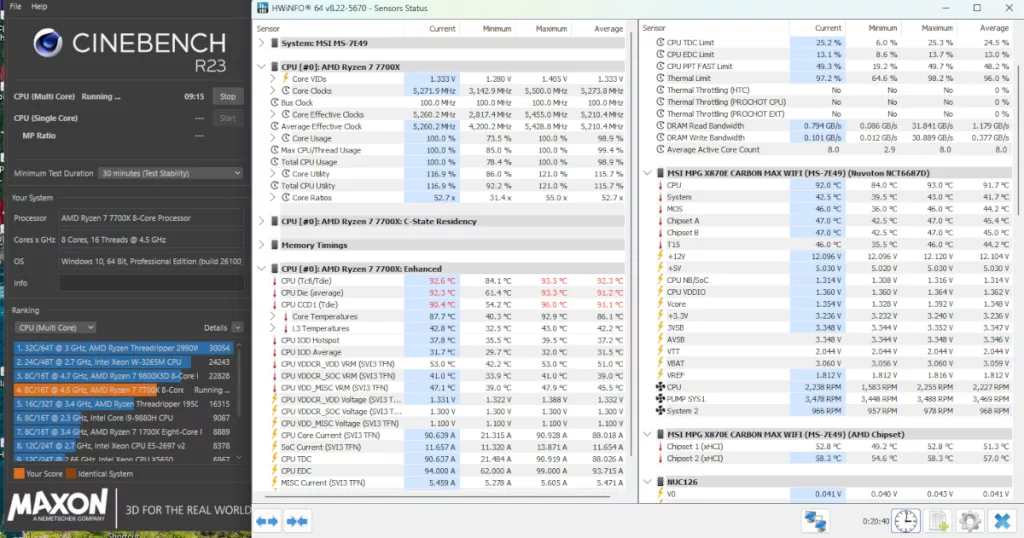Click the Maximum column header in left pane

pyautogui.click(x=551, y=29)
